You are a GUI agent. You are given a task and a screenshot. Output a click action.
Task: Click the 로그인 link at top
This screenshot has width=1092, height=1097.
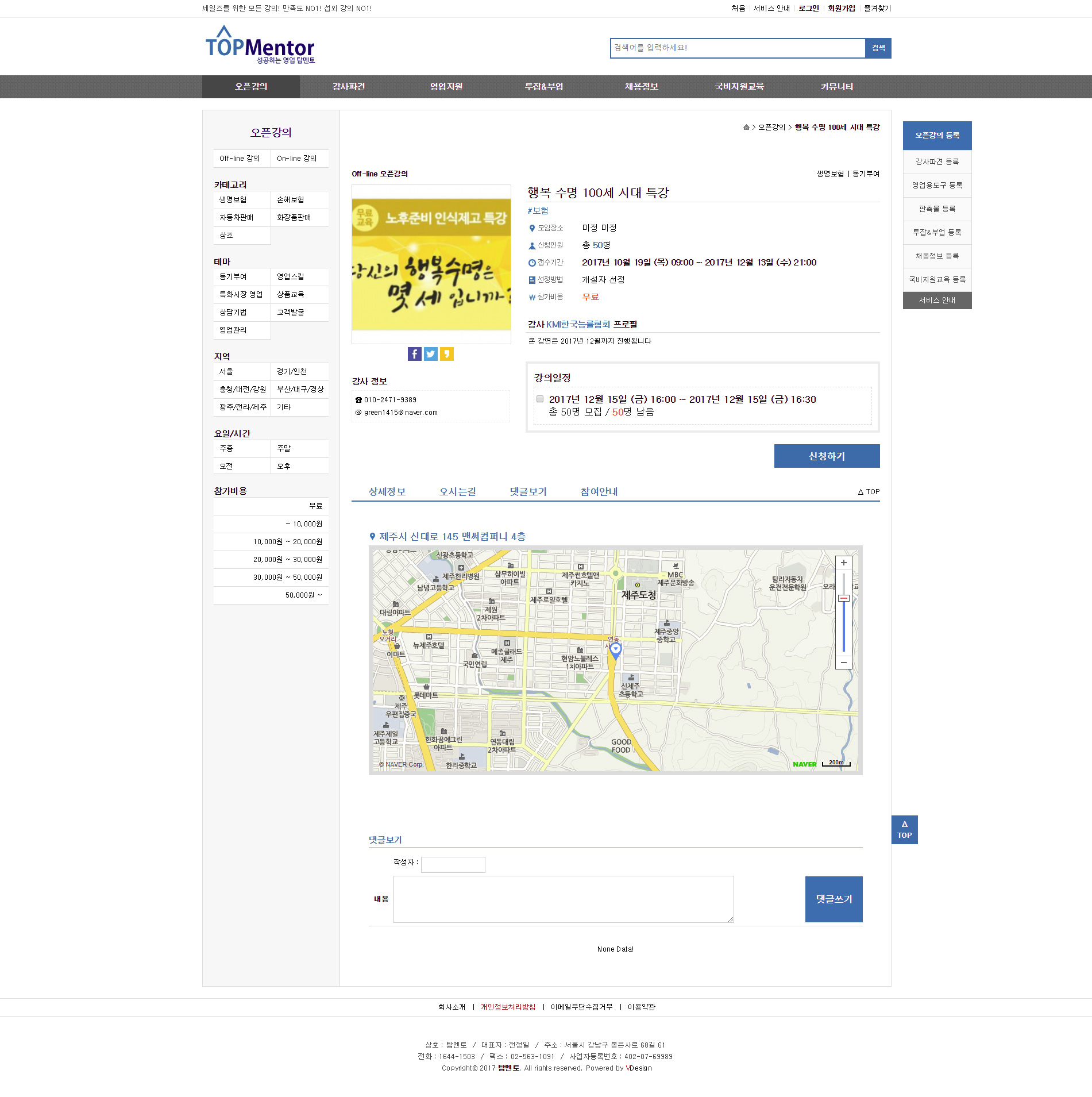coord(808,9)
